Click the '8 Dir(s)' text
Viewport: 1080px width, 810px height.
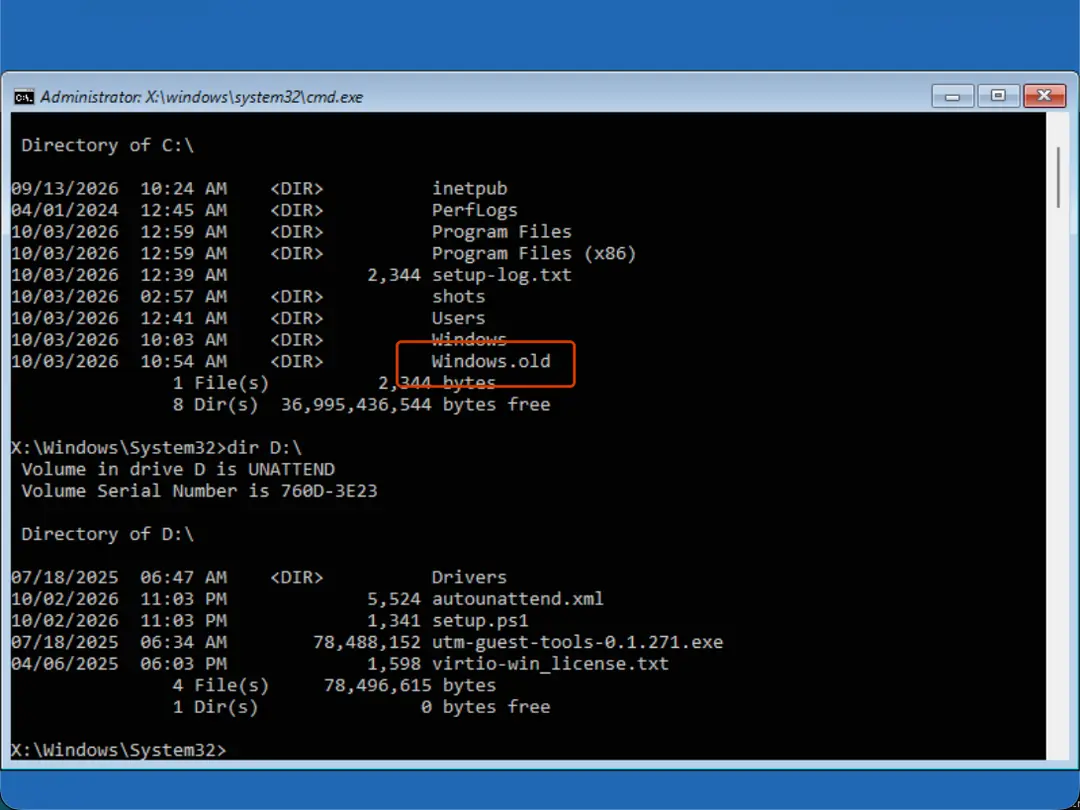point(215,404)
